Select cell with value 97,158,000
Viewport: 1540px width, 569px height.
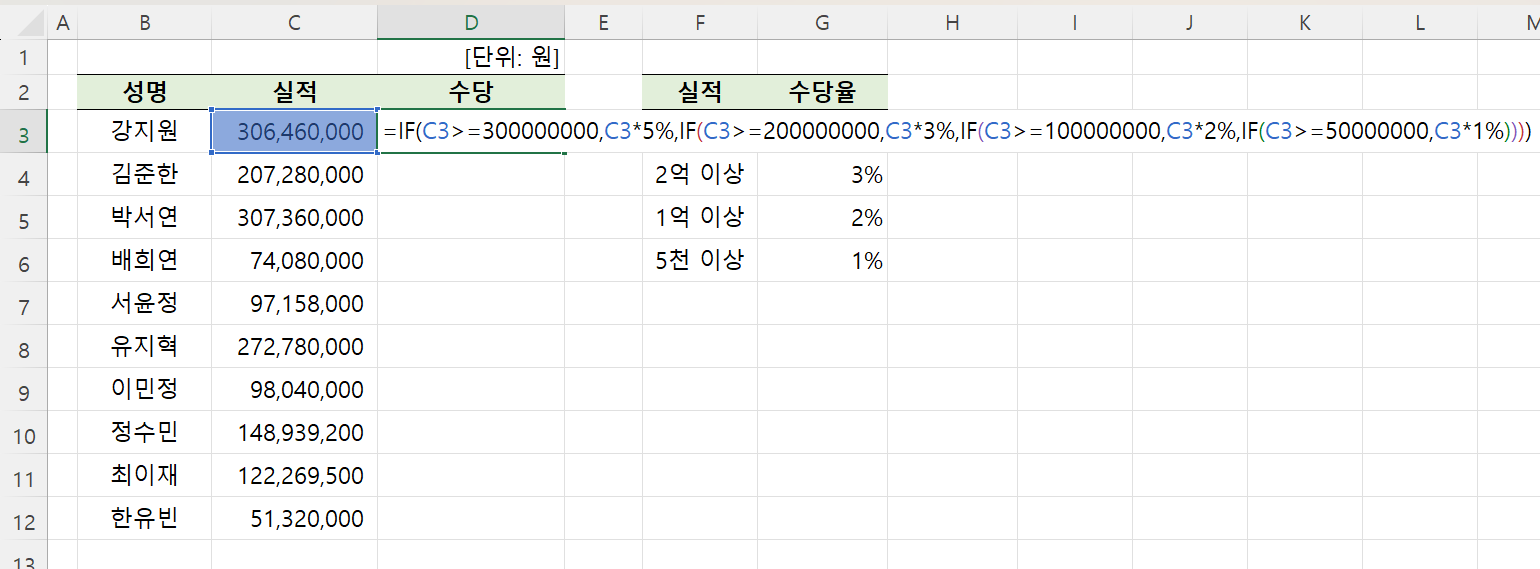[x=294, y=304]
